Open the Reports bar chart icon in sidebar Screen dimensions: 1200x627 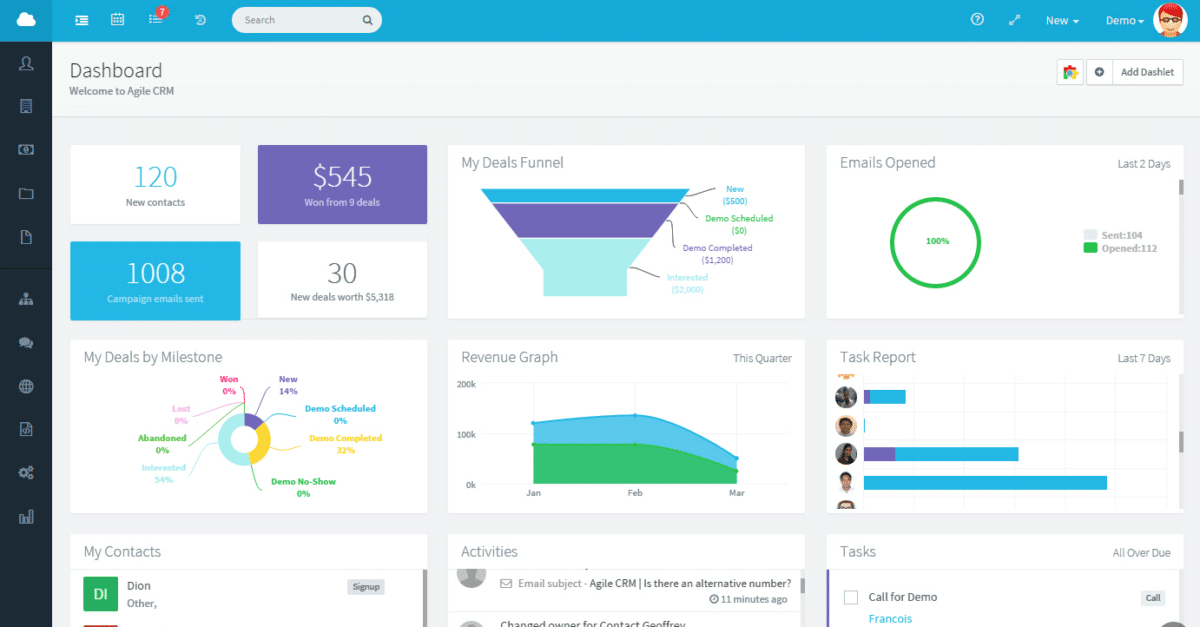27,516
